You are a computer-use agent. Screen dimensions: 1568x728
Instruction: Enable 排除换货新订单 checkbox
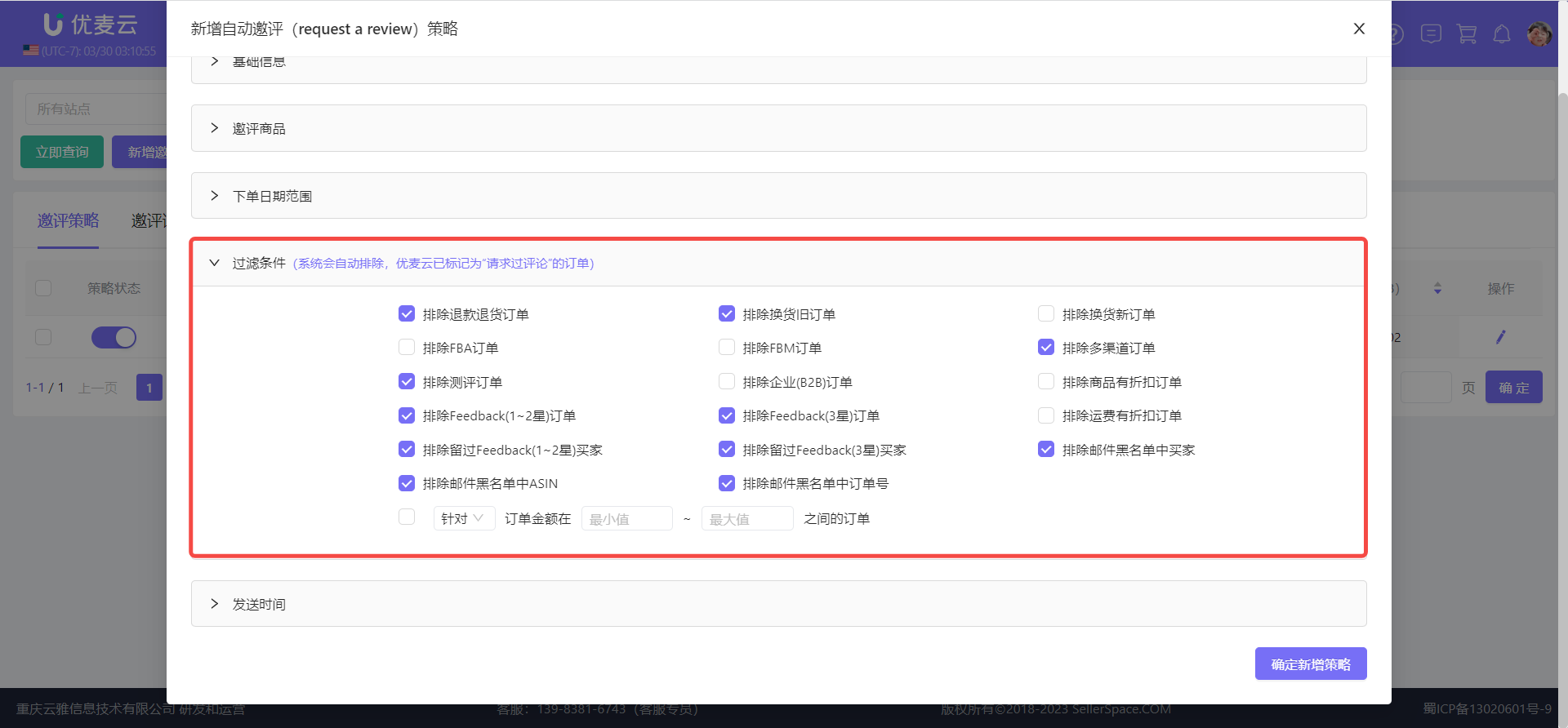[1046, 313]
